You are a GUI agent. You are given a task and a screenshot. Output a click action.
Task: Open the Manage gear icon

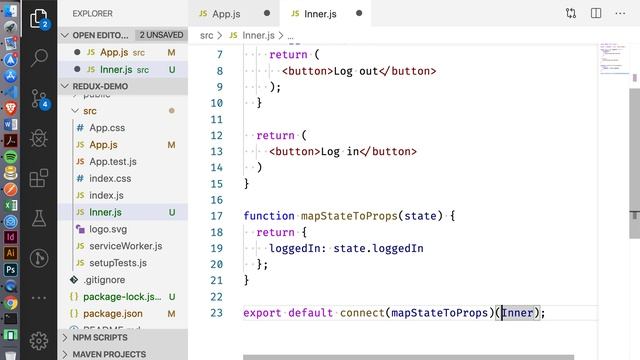pos(39,340)
